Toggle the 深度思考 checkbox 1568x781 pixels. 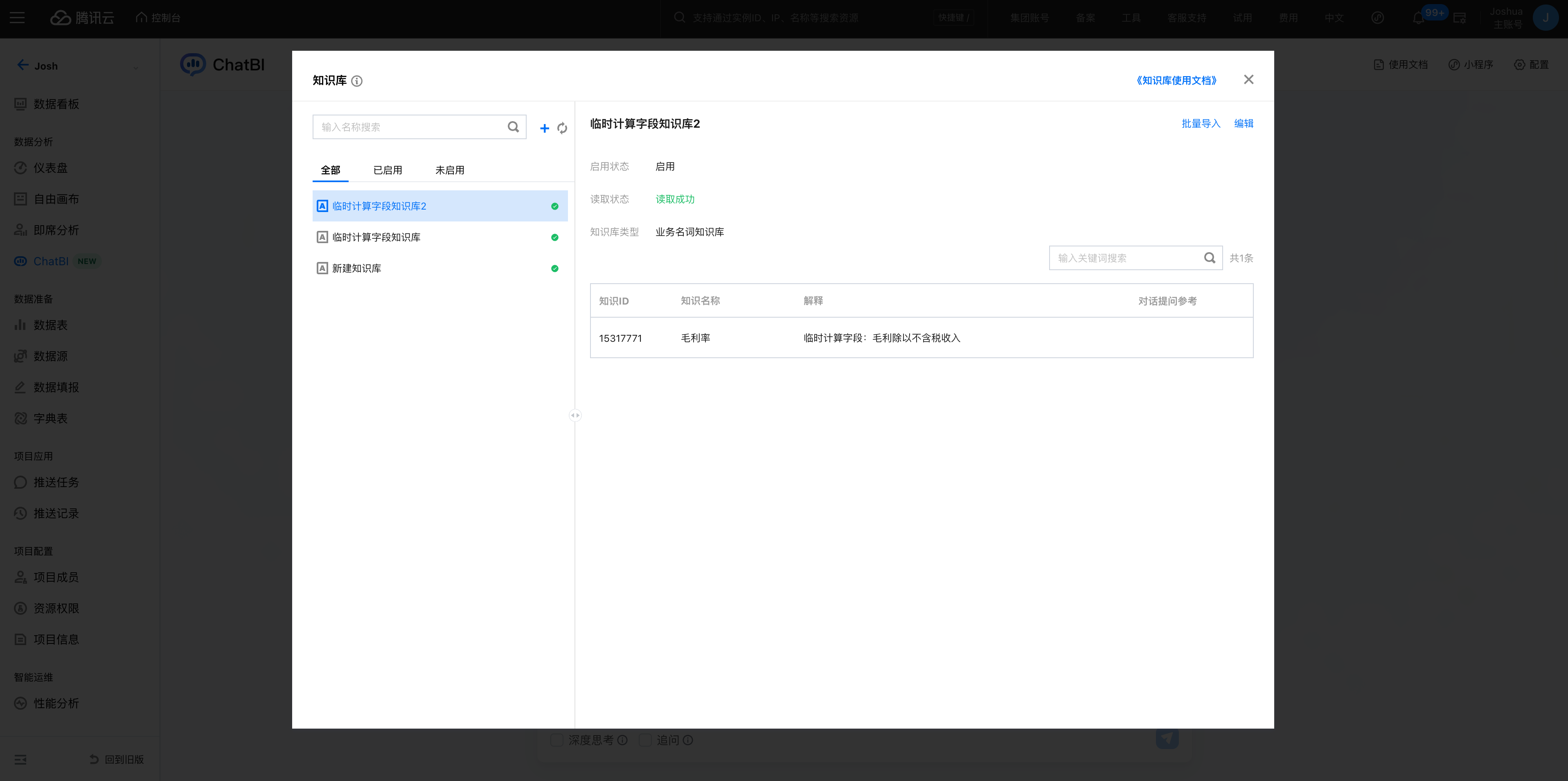(x=556, y=740)
